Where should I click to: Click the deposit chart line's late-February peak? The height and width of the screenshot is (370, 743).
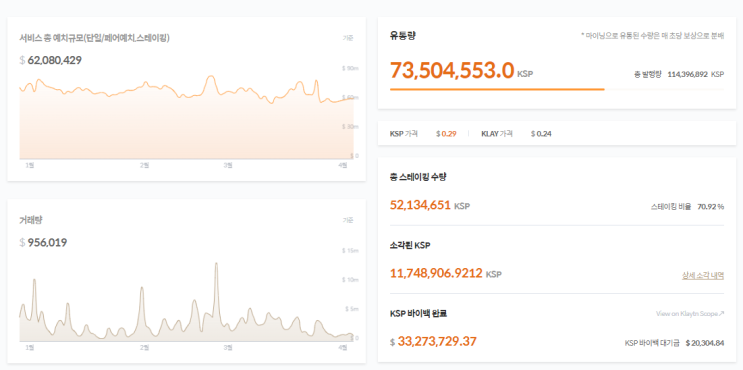click(x=211, y=76)
